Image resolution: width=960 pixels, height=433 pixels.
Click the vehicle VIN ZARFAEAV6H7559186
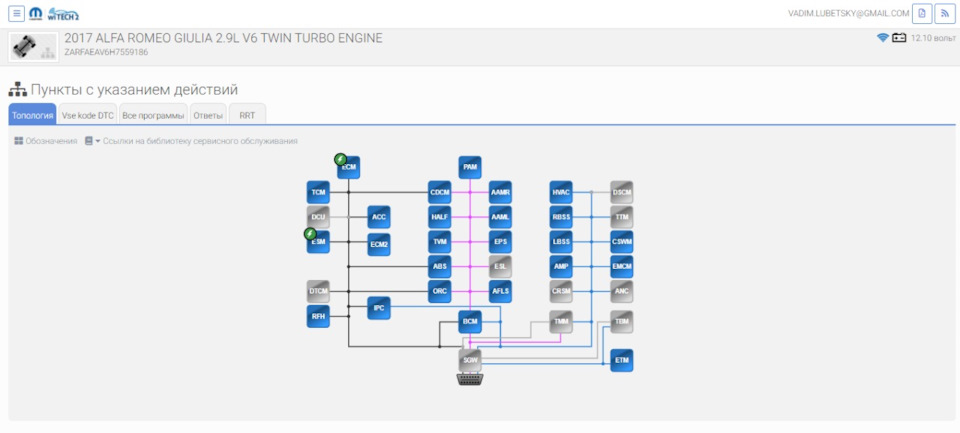click(106, 52)
